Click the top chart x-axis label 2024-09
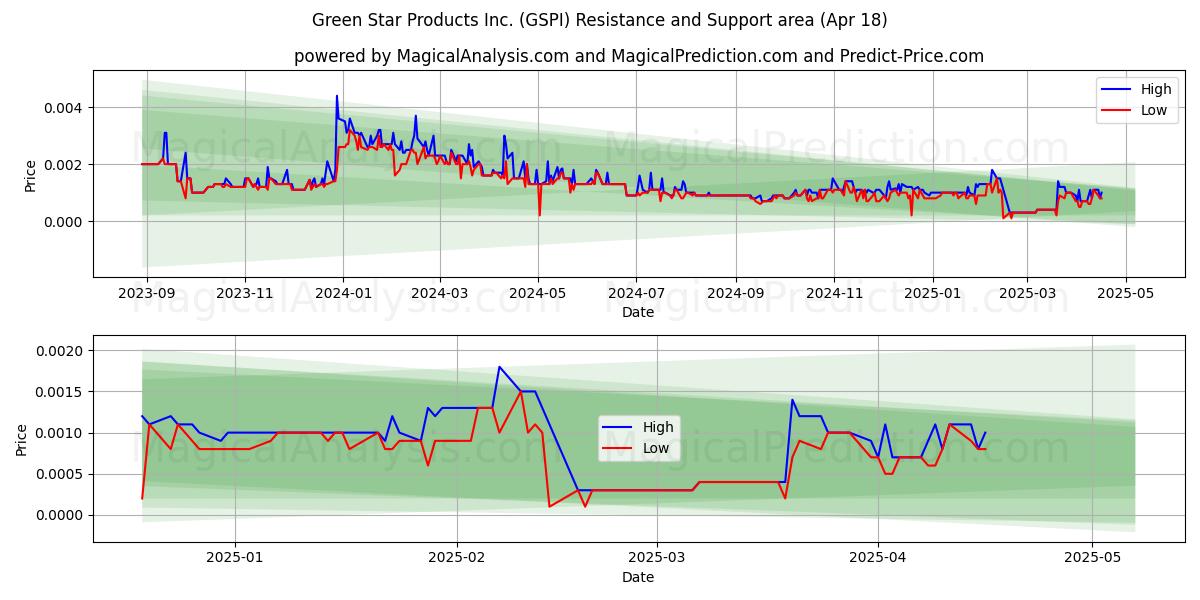The height and width of the screenshot is (600, 1200). (x=736, y=294)
